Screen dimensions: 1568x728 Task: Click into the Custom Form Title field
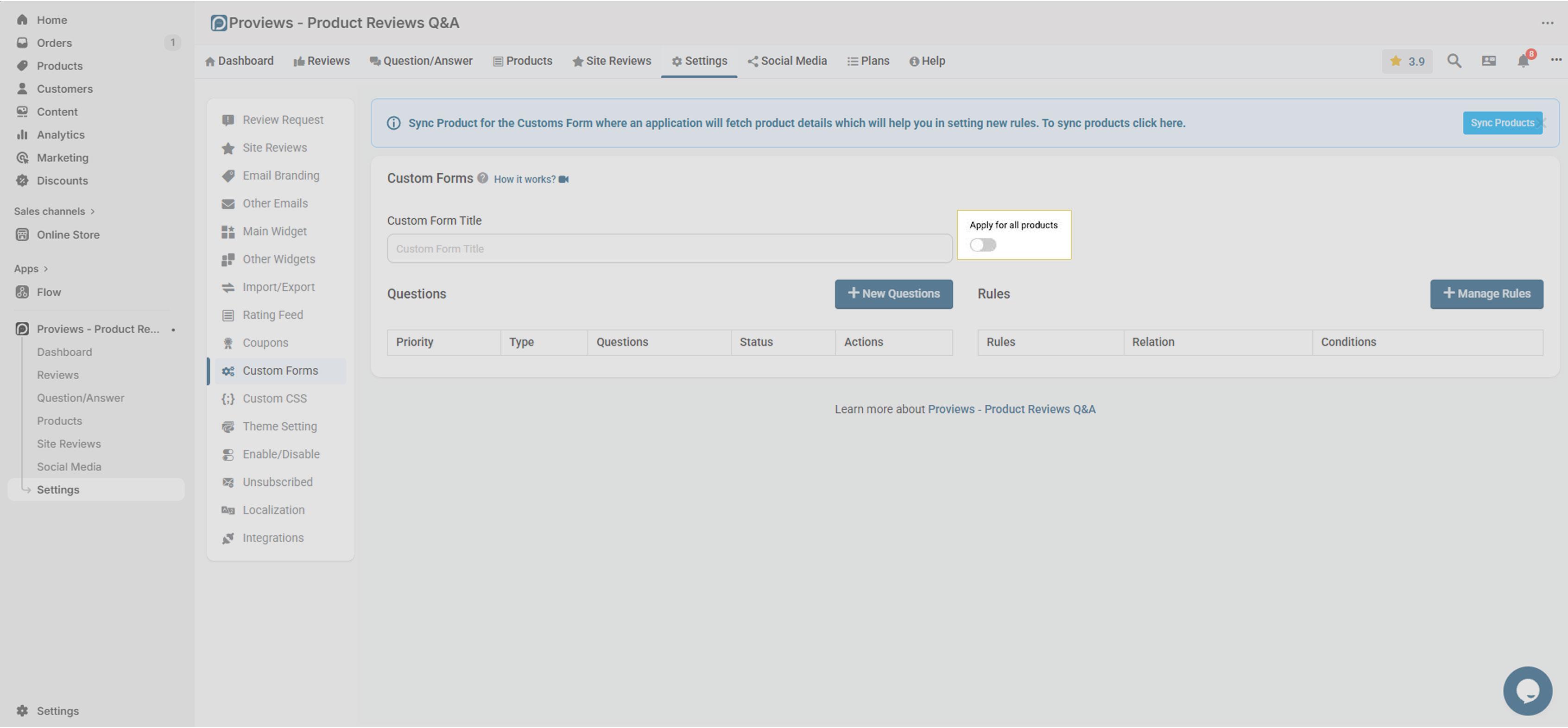tap(669, 249)
